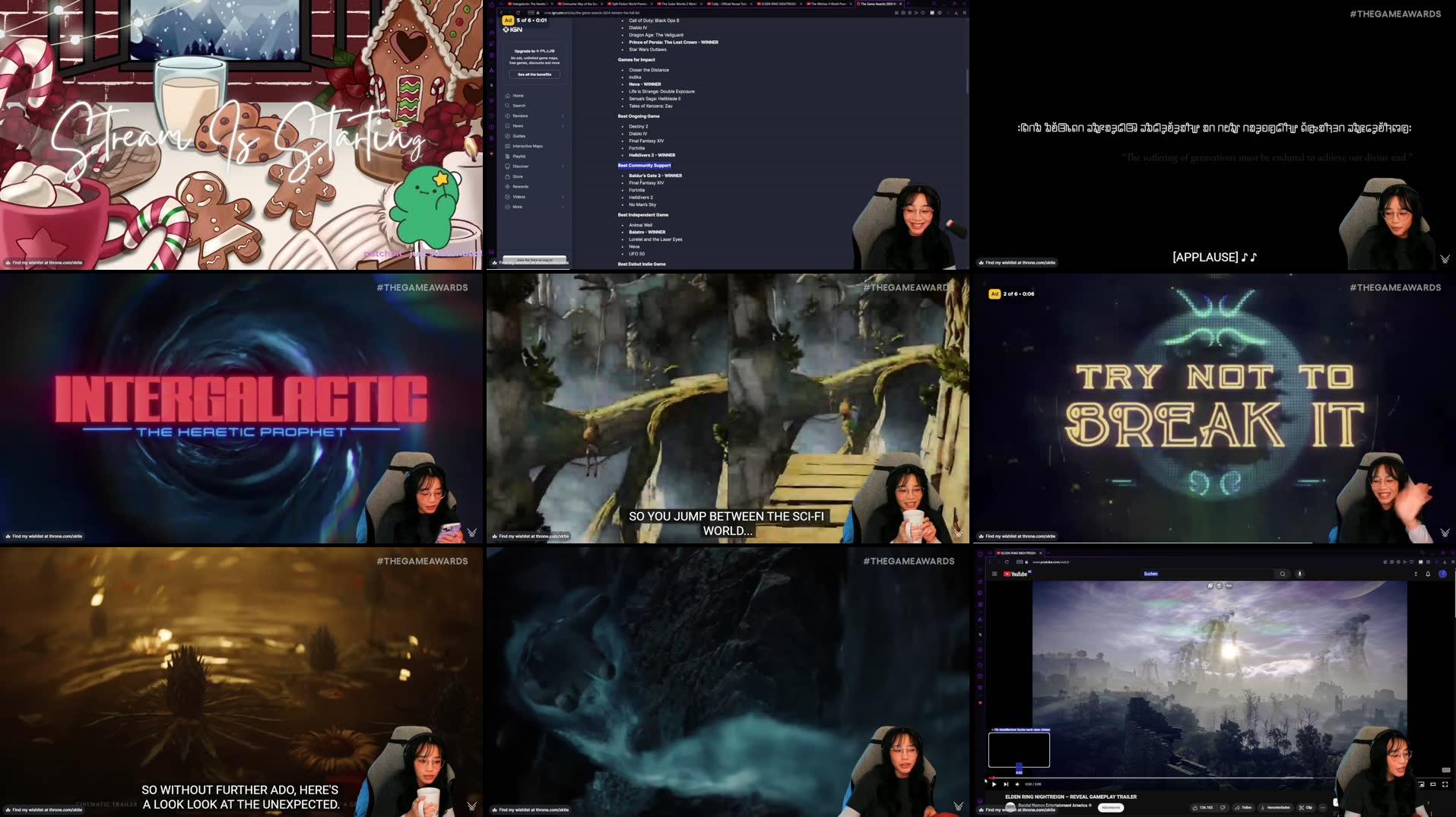Image resolution: width=1456 pixels, height=817 pixels.
Task: Switch to The Witcher 4 browser tab
Action: (829, 4)
